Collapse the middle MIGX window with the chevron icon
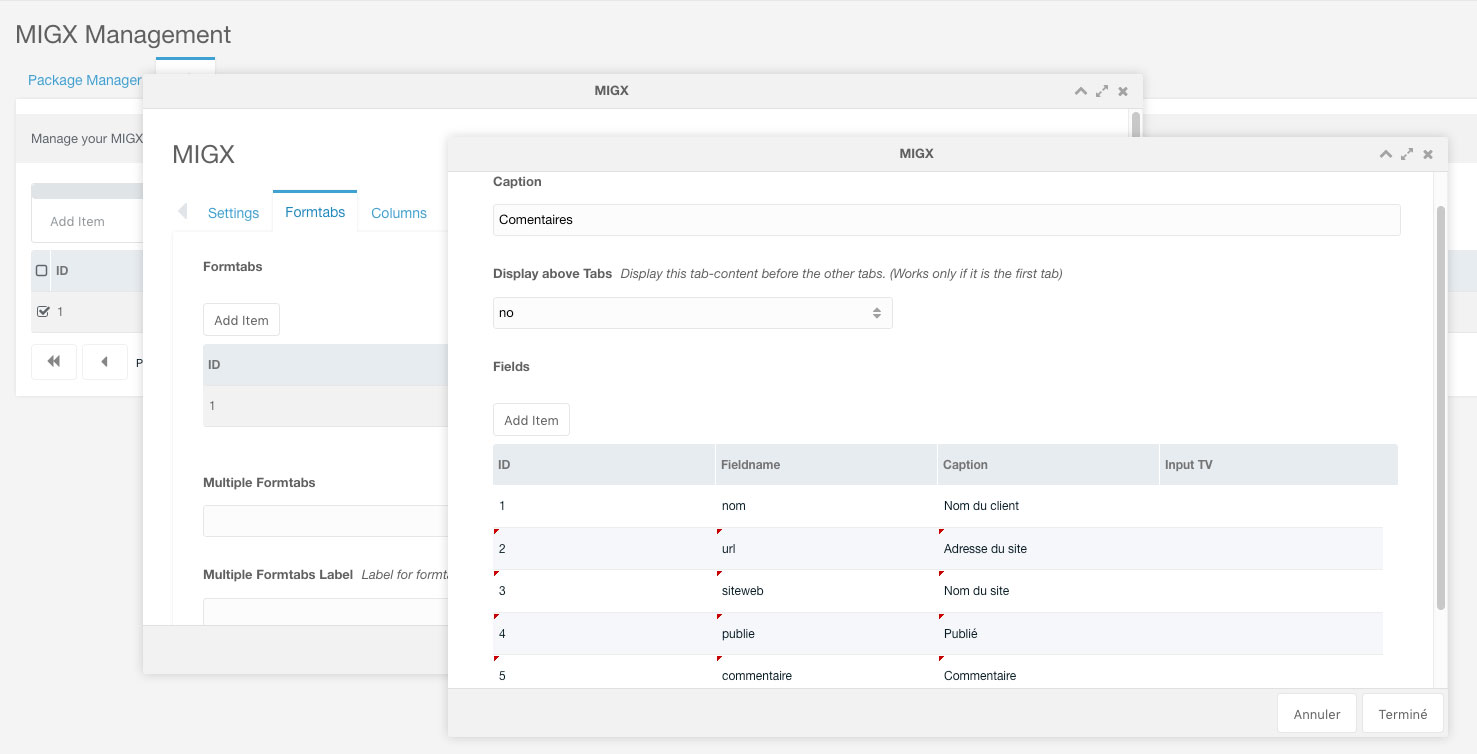1477x754 pixels. click(1080, 91)
